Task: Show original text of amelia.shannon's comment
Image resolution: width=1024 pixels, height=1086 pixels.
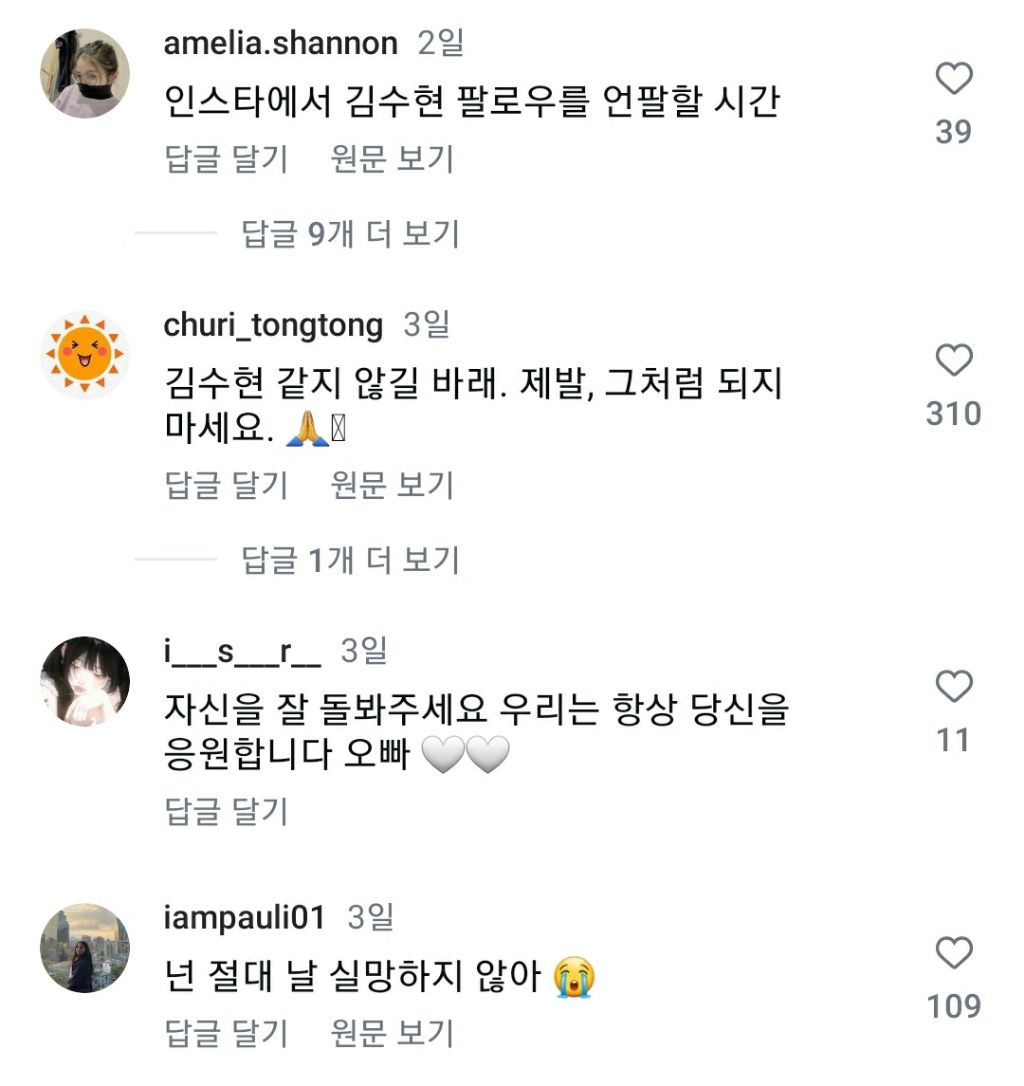Action: (x=392, y=159)
